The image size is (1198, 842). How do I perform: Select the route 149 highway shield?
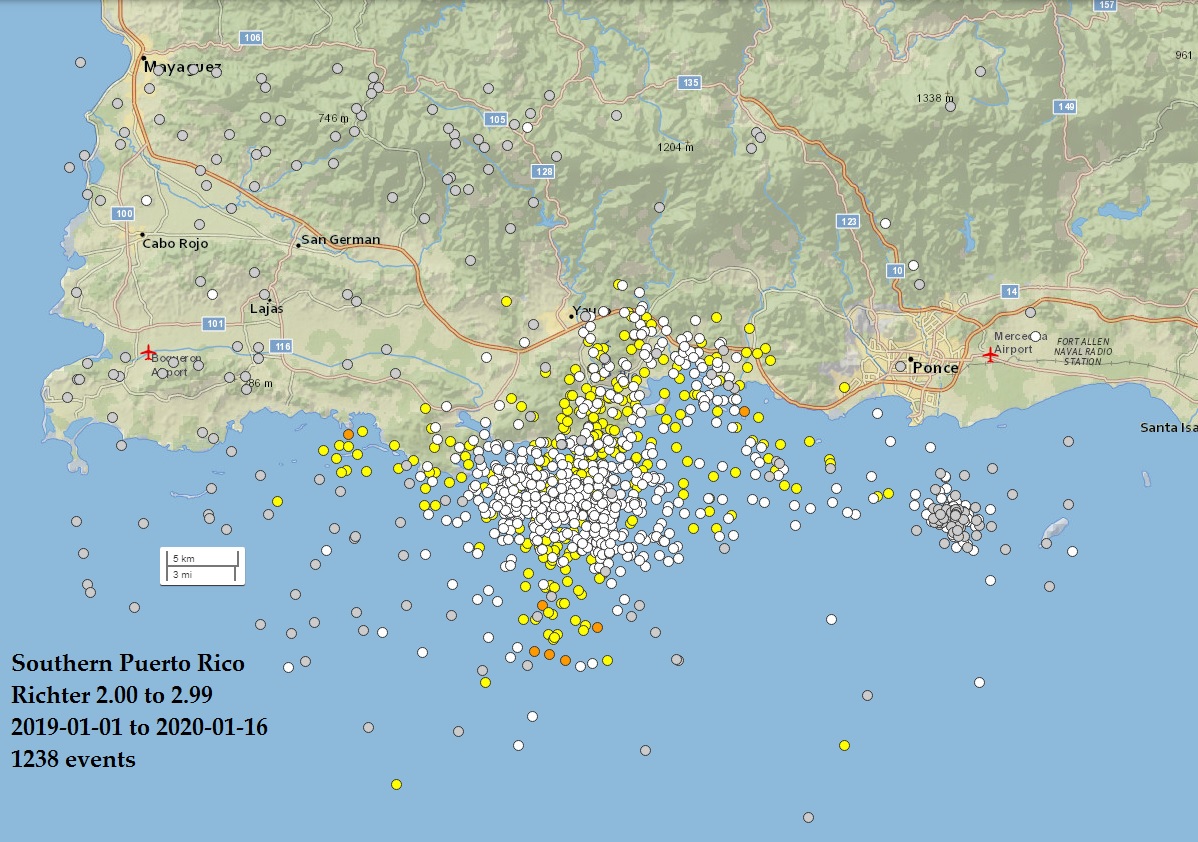point(1066,106)
